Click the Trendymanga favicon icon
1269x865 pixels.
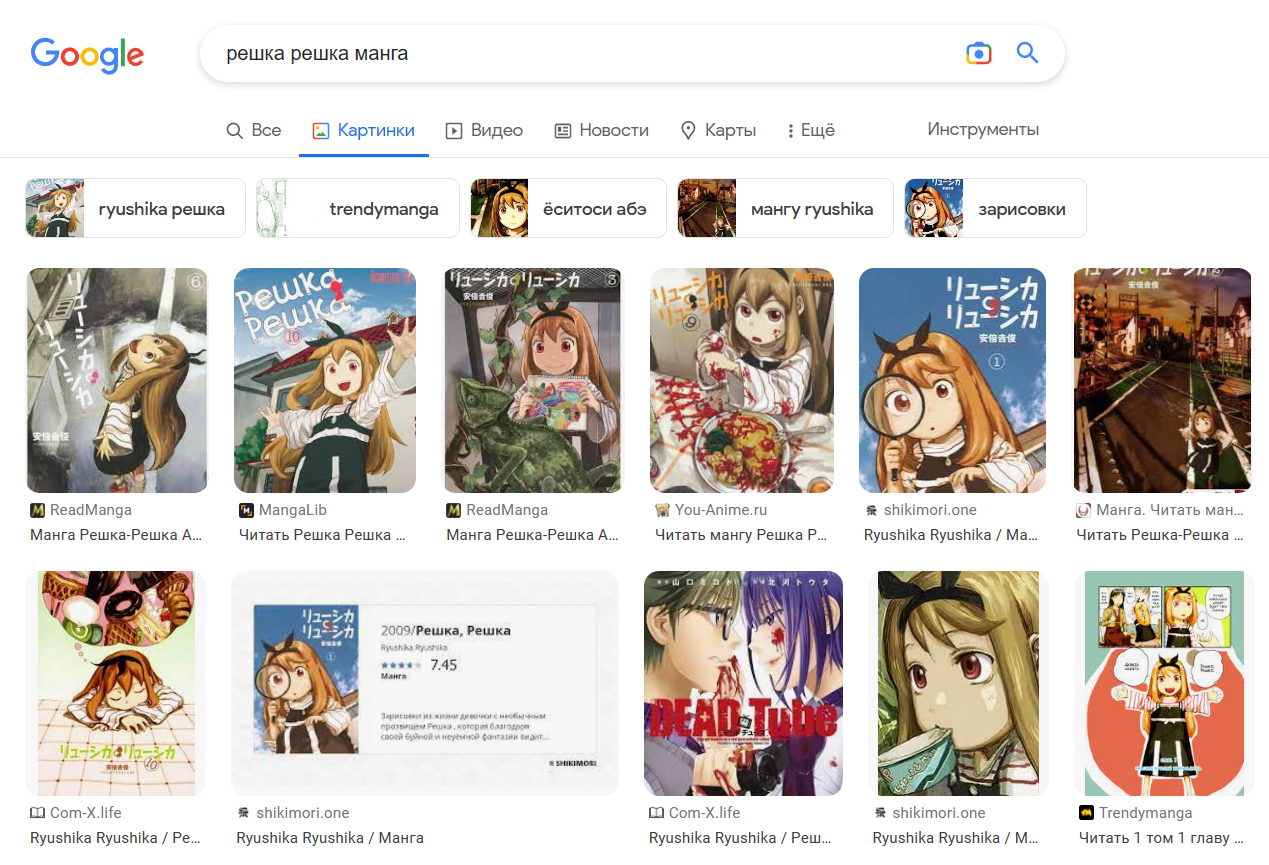tap(1086, 813)
